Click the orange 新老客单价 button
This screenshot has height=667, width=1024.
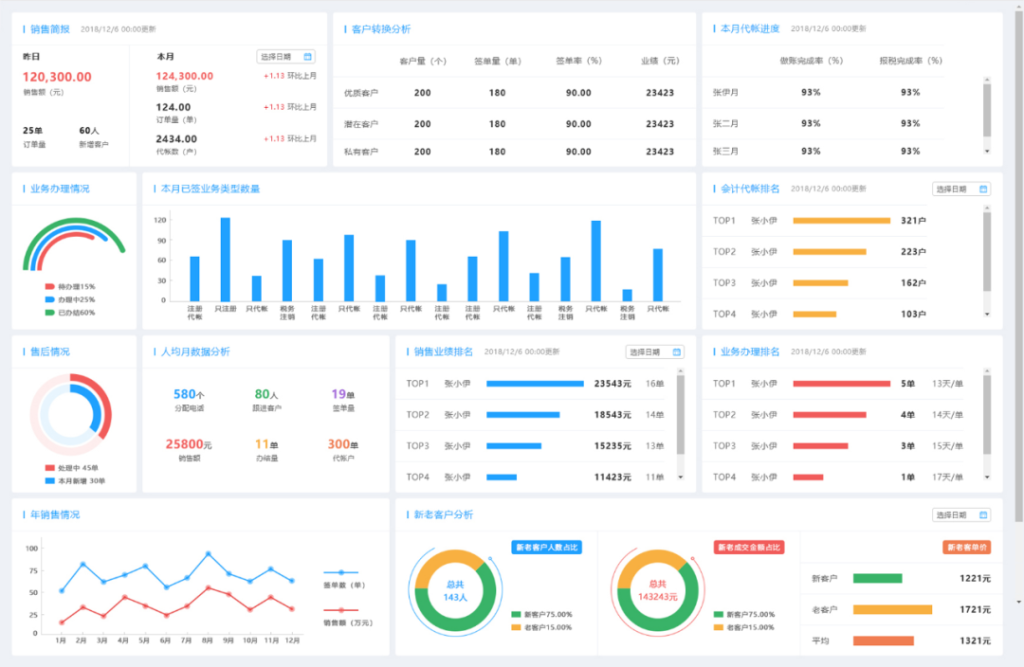967,547
